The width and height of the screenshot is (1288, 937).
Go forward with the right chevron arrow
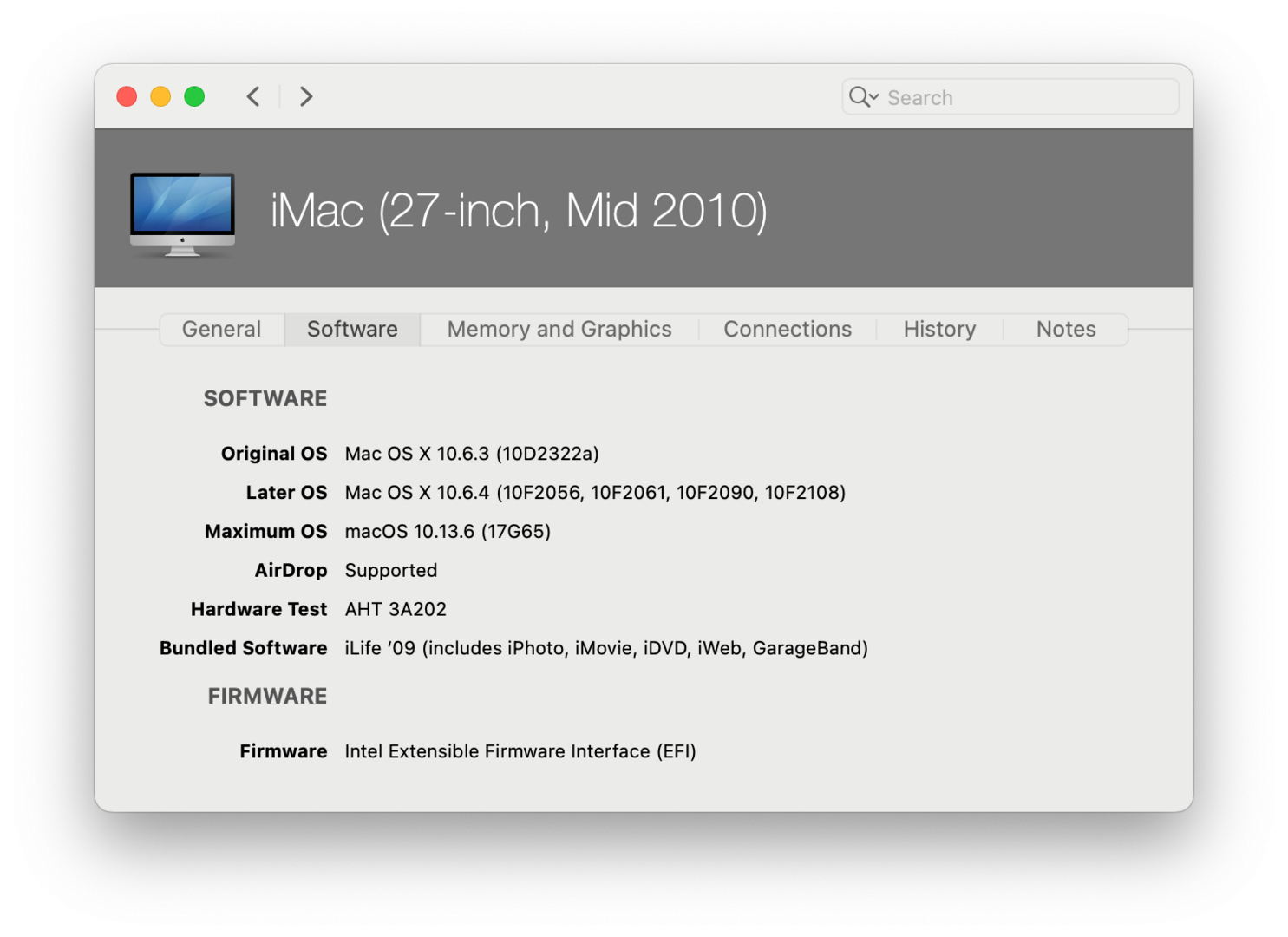(x=305, y=96)
